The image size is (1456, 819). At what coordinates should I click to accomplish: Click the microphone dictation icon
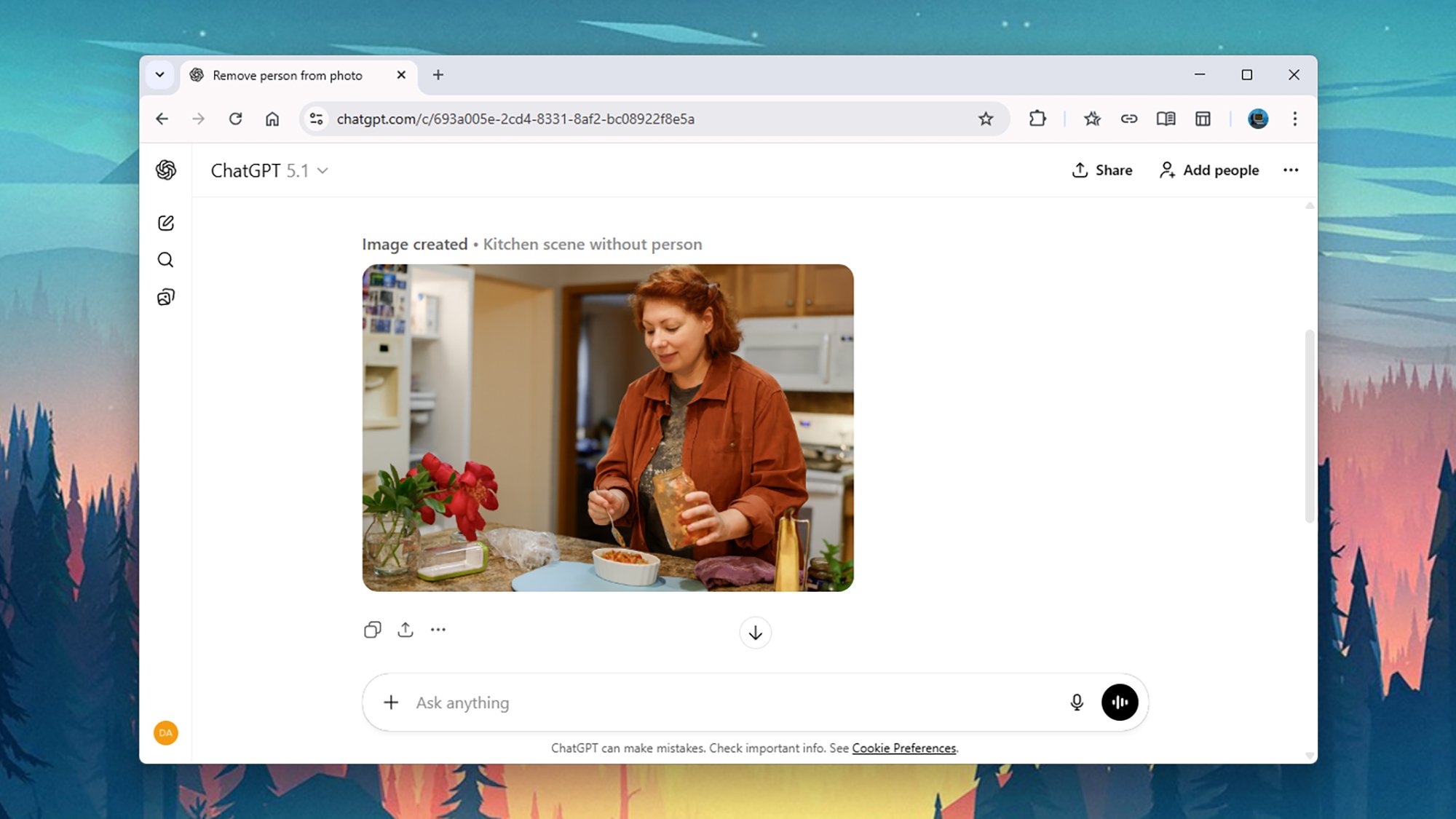pos(1077,703)
